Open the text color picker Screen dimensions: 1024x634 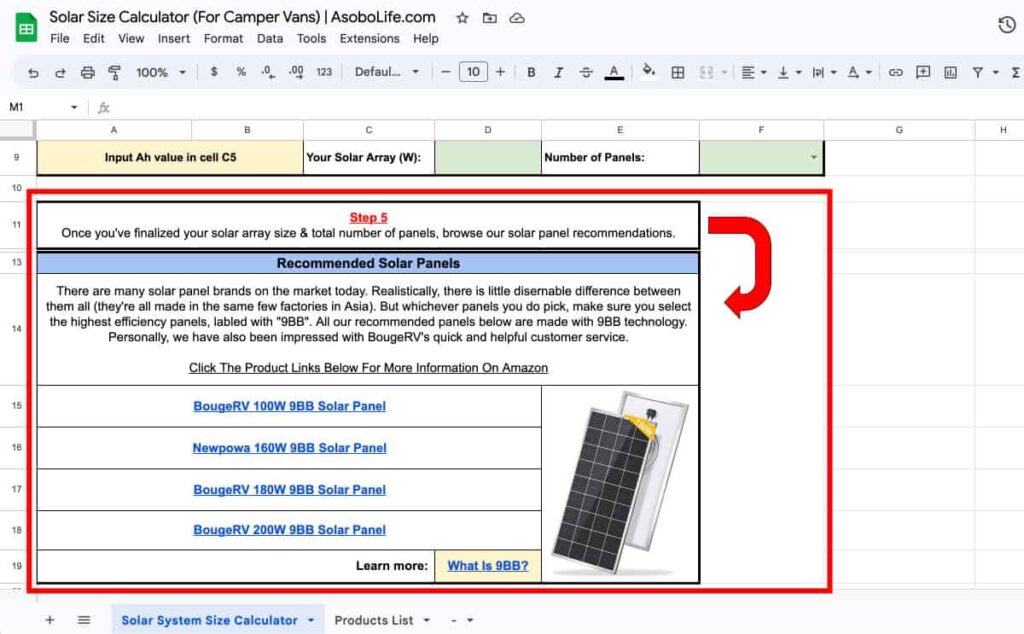pos(614,72)
